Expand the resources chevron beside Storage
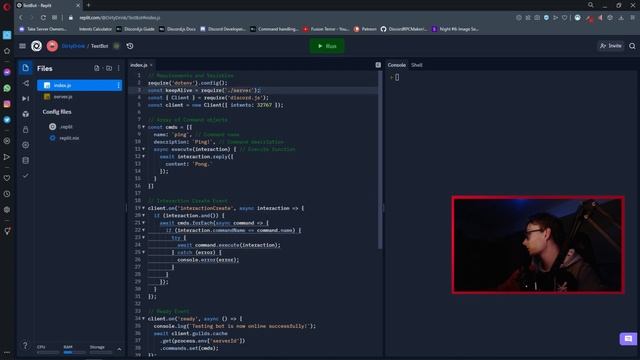The height and width of the screenshot is (360, 640). pyautogui.click(x=119, y=349)
